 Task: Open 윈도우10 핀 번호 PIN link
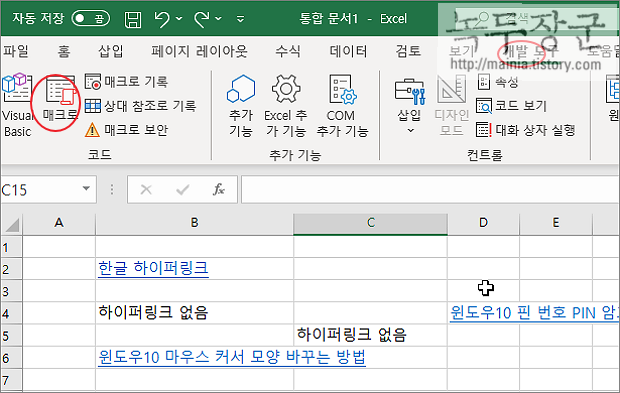(534, 313)
